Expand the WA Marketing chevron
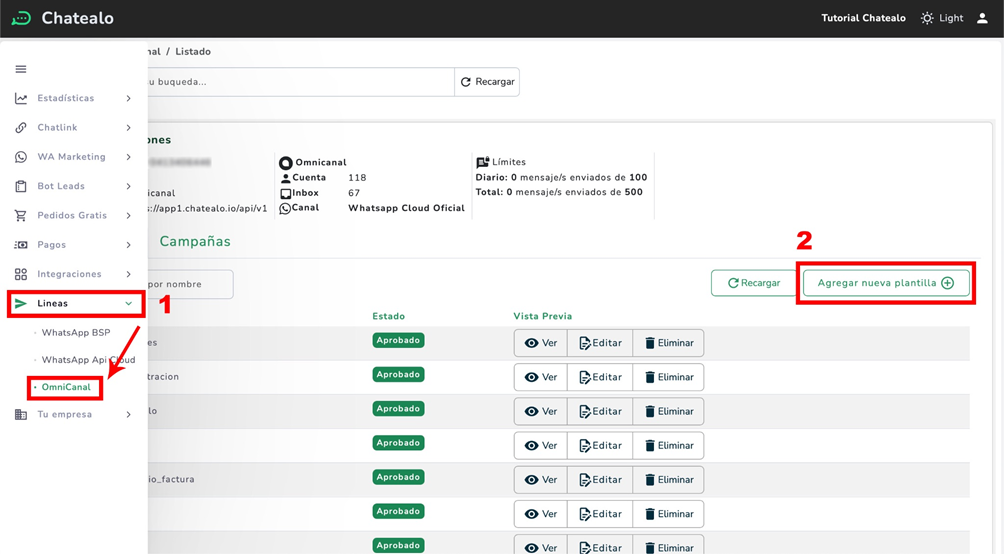1004x554 pixels. pos(129,157)
